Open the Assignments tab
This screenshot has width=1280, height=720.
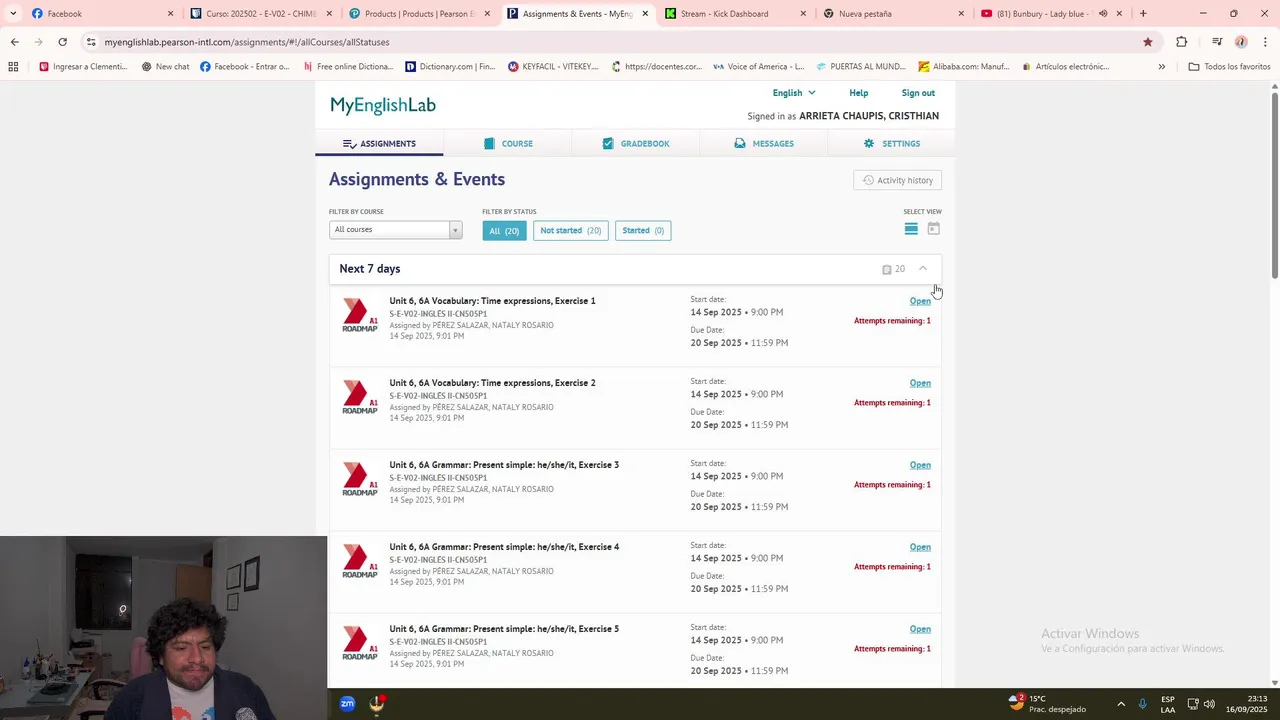(x=379, y=143)
